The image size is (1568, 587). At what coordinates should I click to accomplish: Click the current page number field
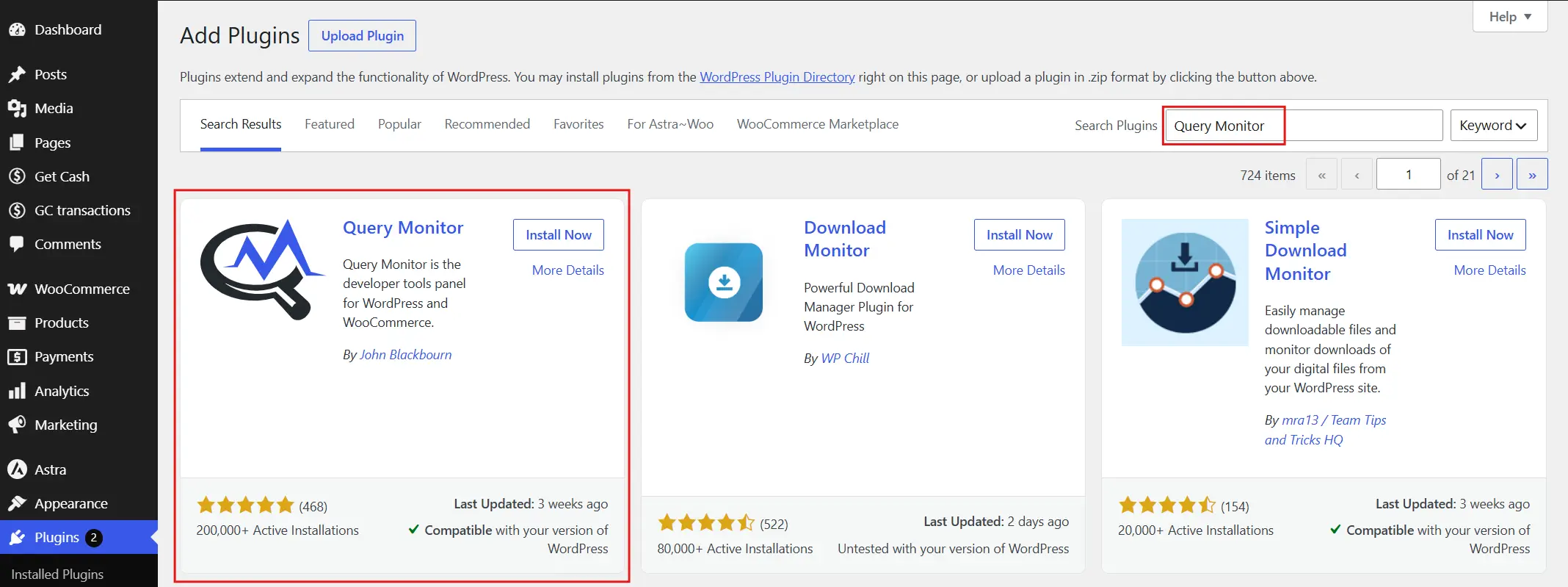click(x=1408, y=175)
